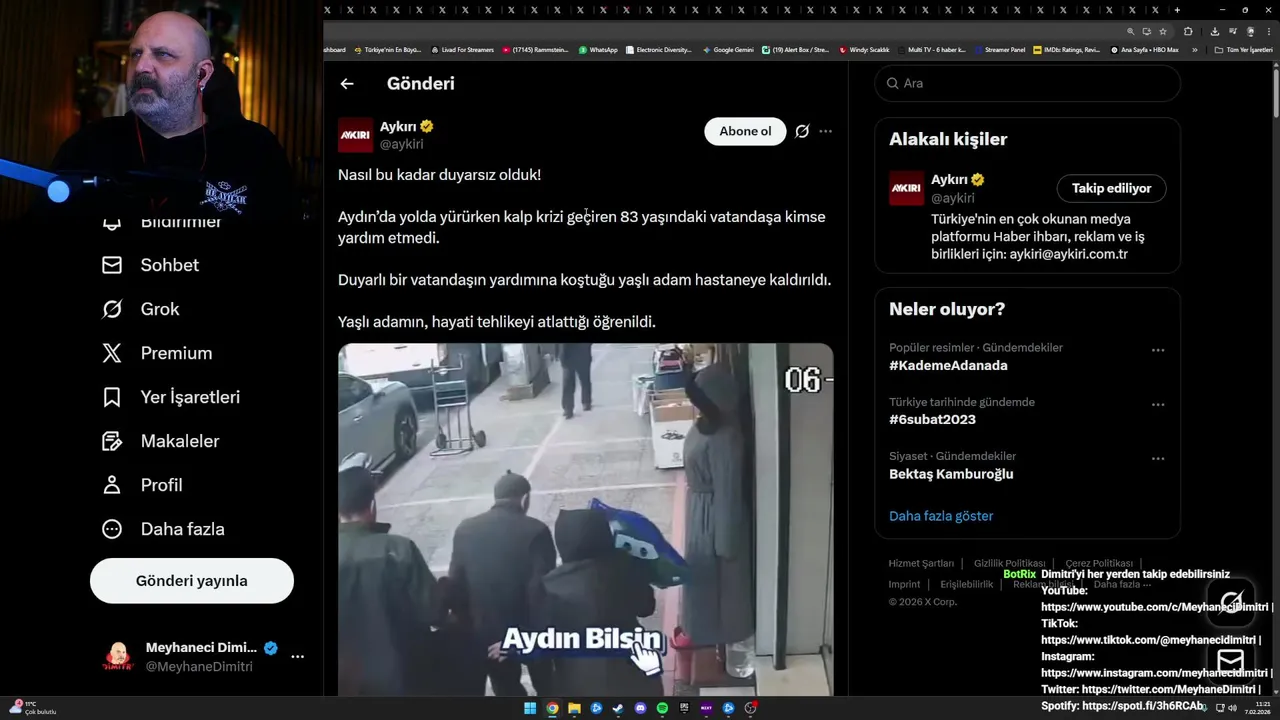Screen dimensions: 1280x720
Task: Open browser extensions puzzle icon
Action: (1188, 31)
